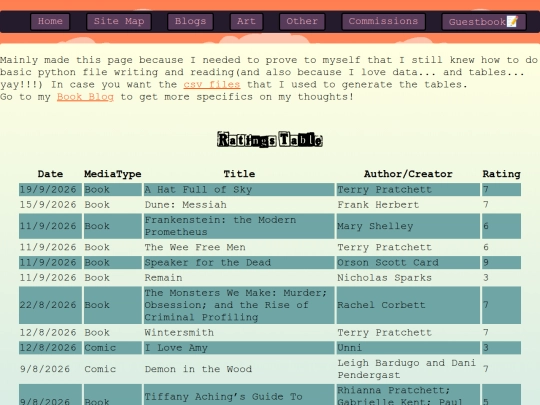Image resolution: width=540 pixels, height=405 pixels.
Task: Click the Guestbook notepad emoji icon
Action: 512,21
